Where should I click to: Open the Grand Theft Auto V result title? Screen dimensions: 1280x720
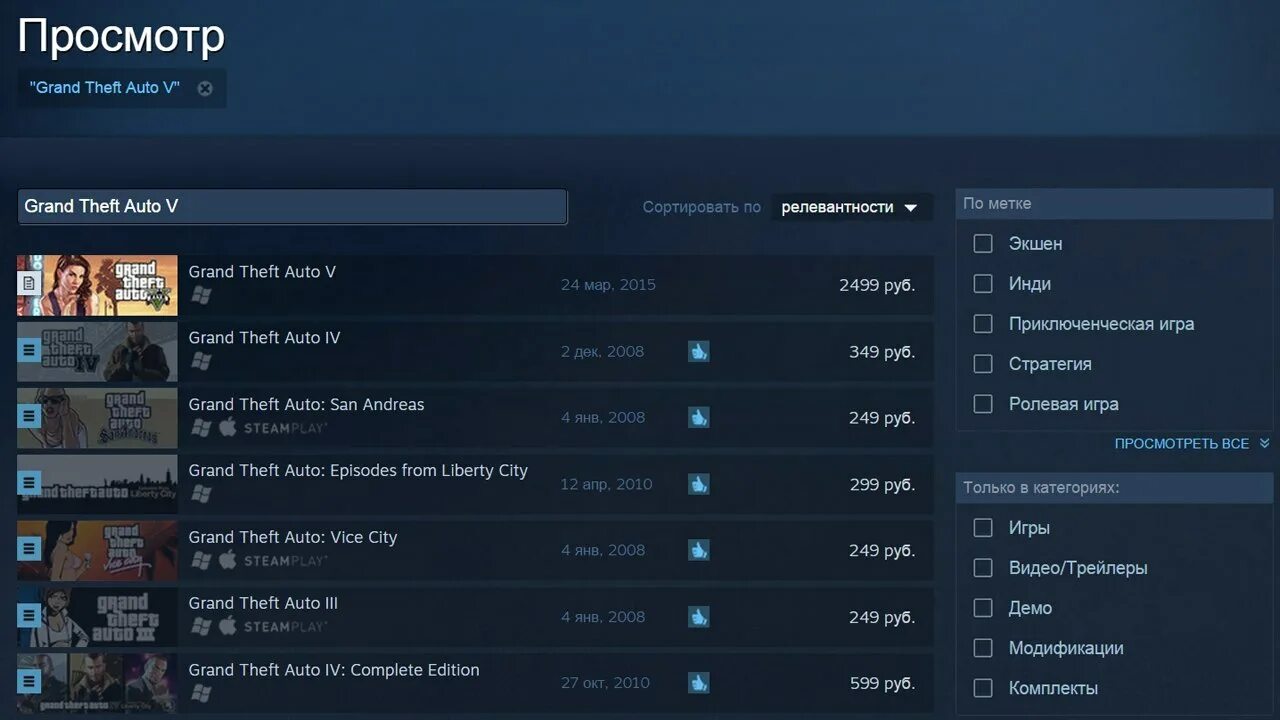(262, 272)
